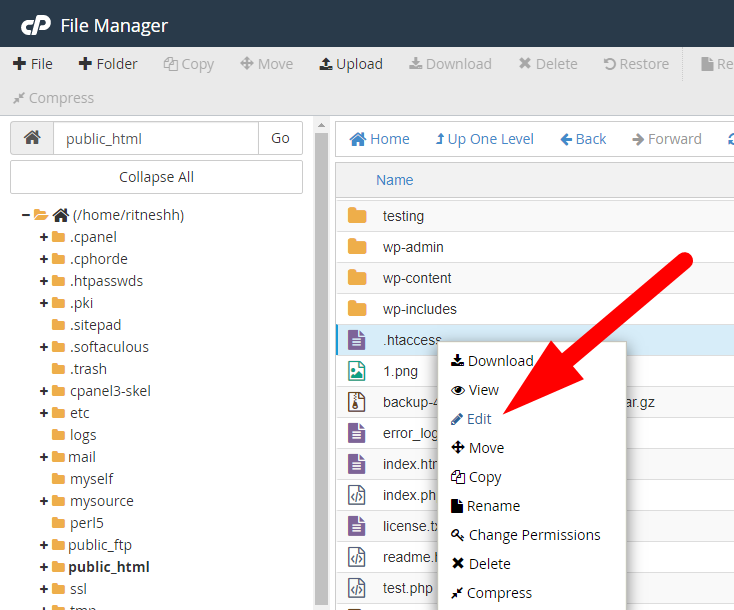Choose Delete from the context menu
The image size is (734, 610).
tap(481, 564)
